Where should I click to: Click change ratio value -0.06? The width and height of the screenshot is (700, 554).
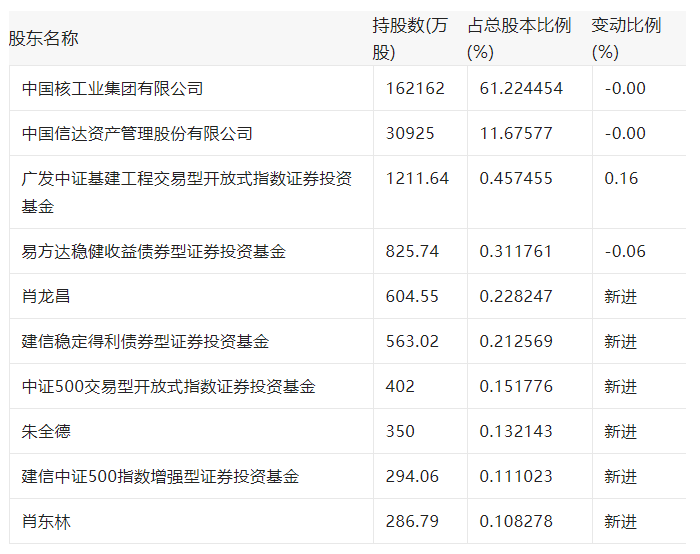625,251
